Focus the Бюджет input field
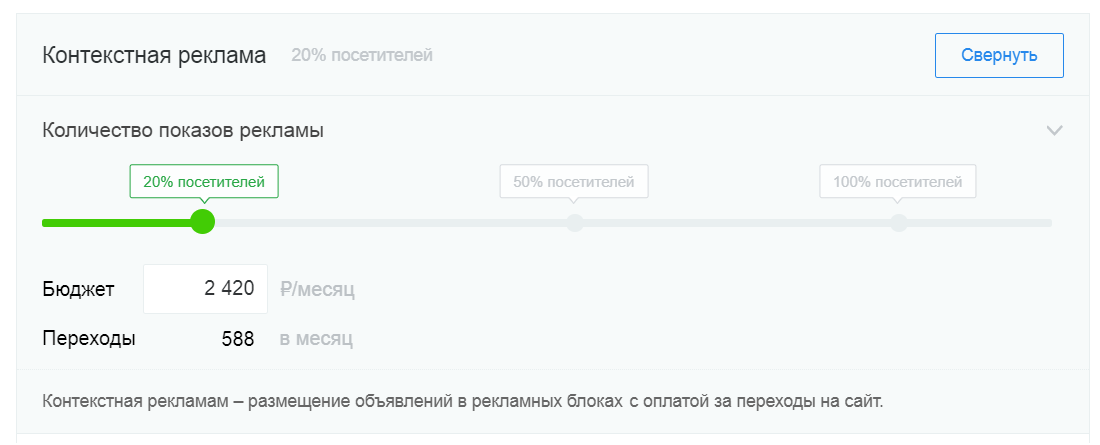Image resolution: width=1100 pixels, height=445 pixels. click(205, 289)
